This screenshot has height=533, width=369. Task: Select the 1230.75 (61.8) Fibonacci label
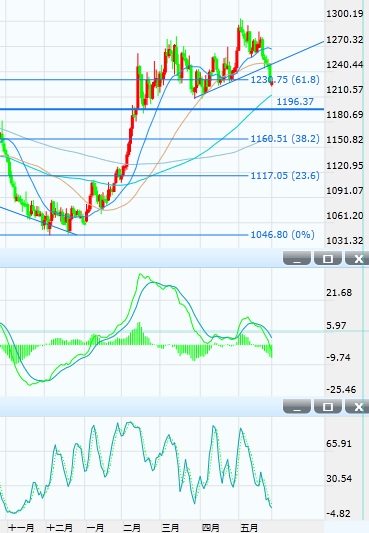click(x=285, y=80)
